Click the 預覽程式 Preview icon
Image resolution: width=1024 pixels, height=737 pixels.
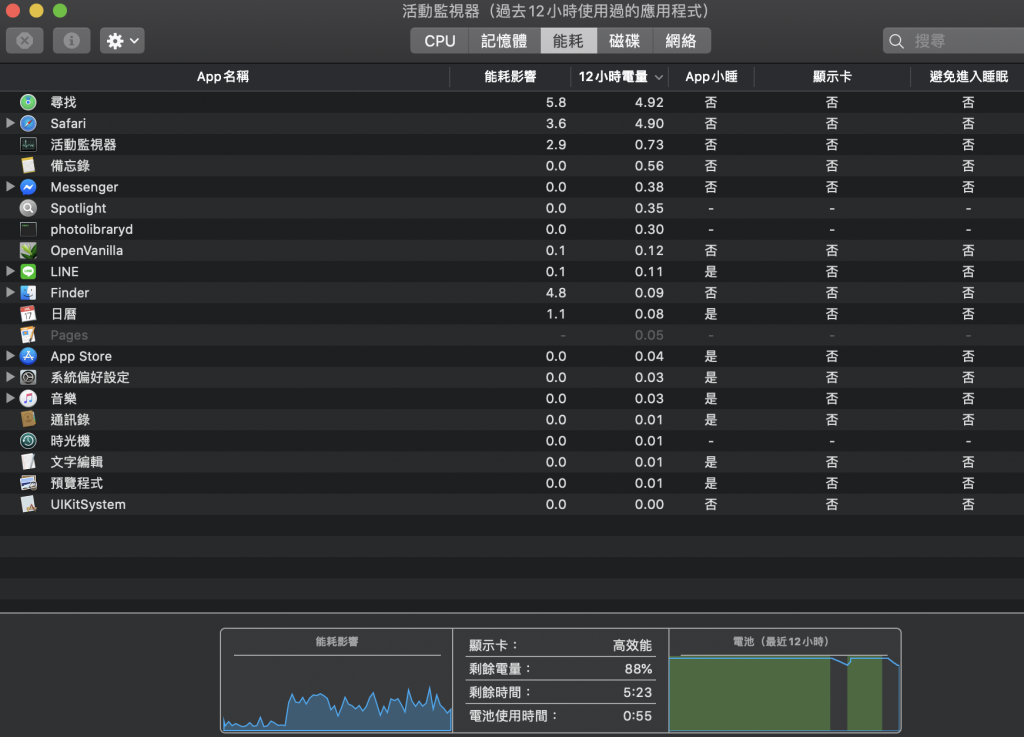(28, 483)
